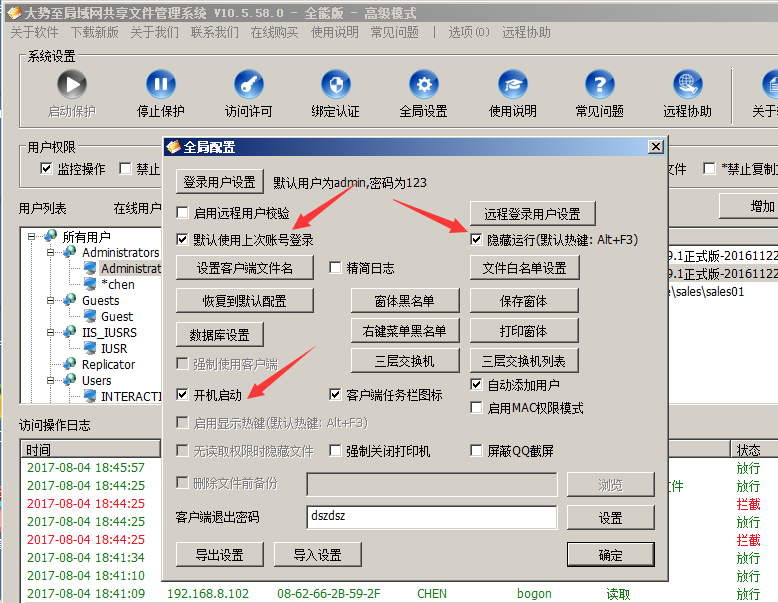Click the client exit password input field
The height and width of the screenshot is (603, 778).
click(x=431, y=517)
